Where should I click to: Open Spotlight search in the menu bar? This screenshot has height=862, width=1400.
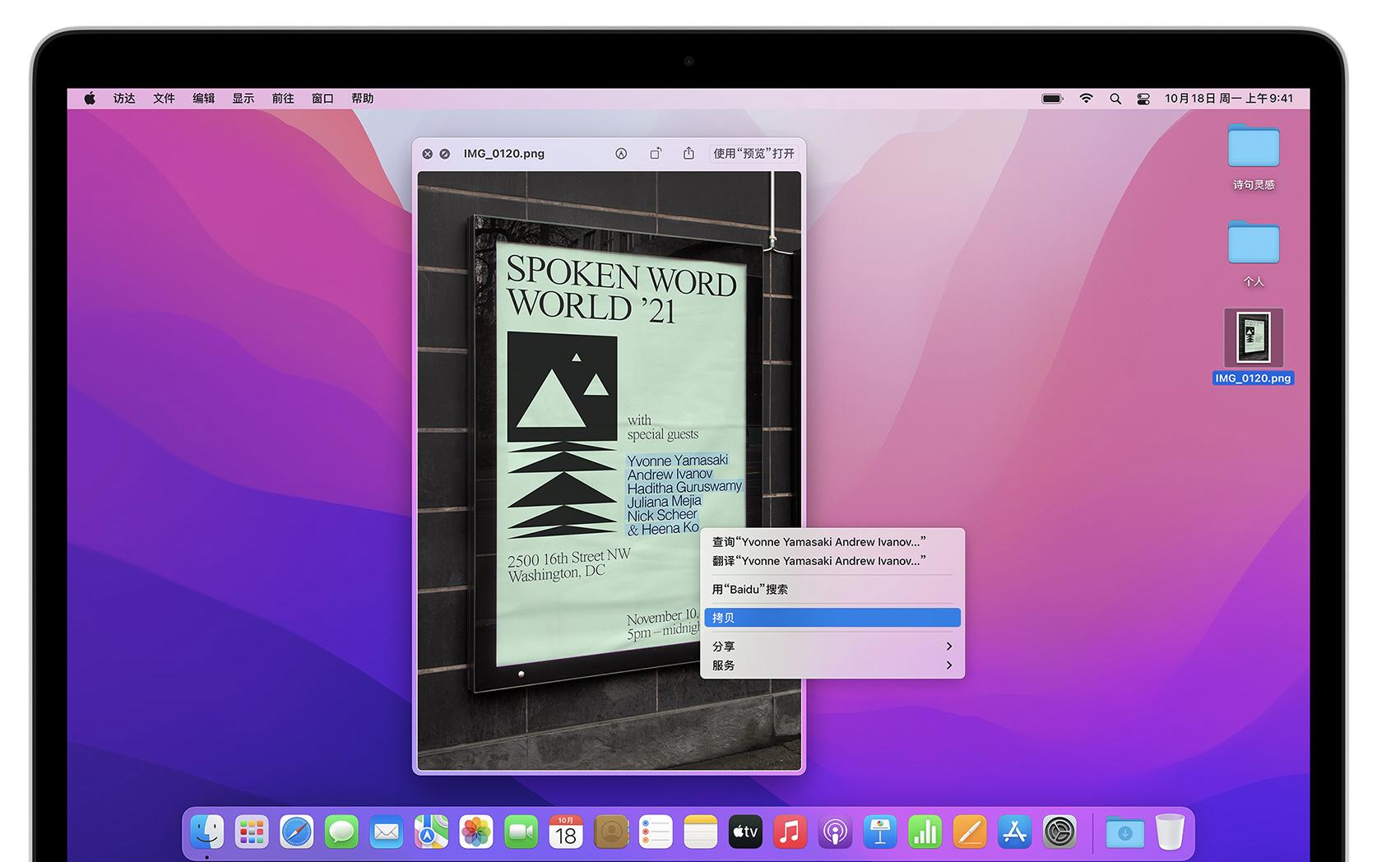(x=1115, y=99)
